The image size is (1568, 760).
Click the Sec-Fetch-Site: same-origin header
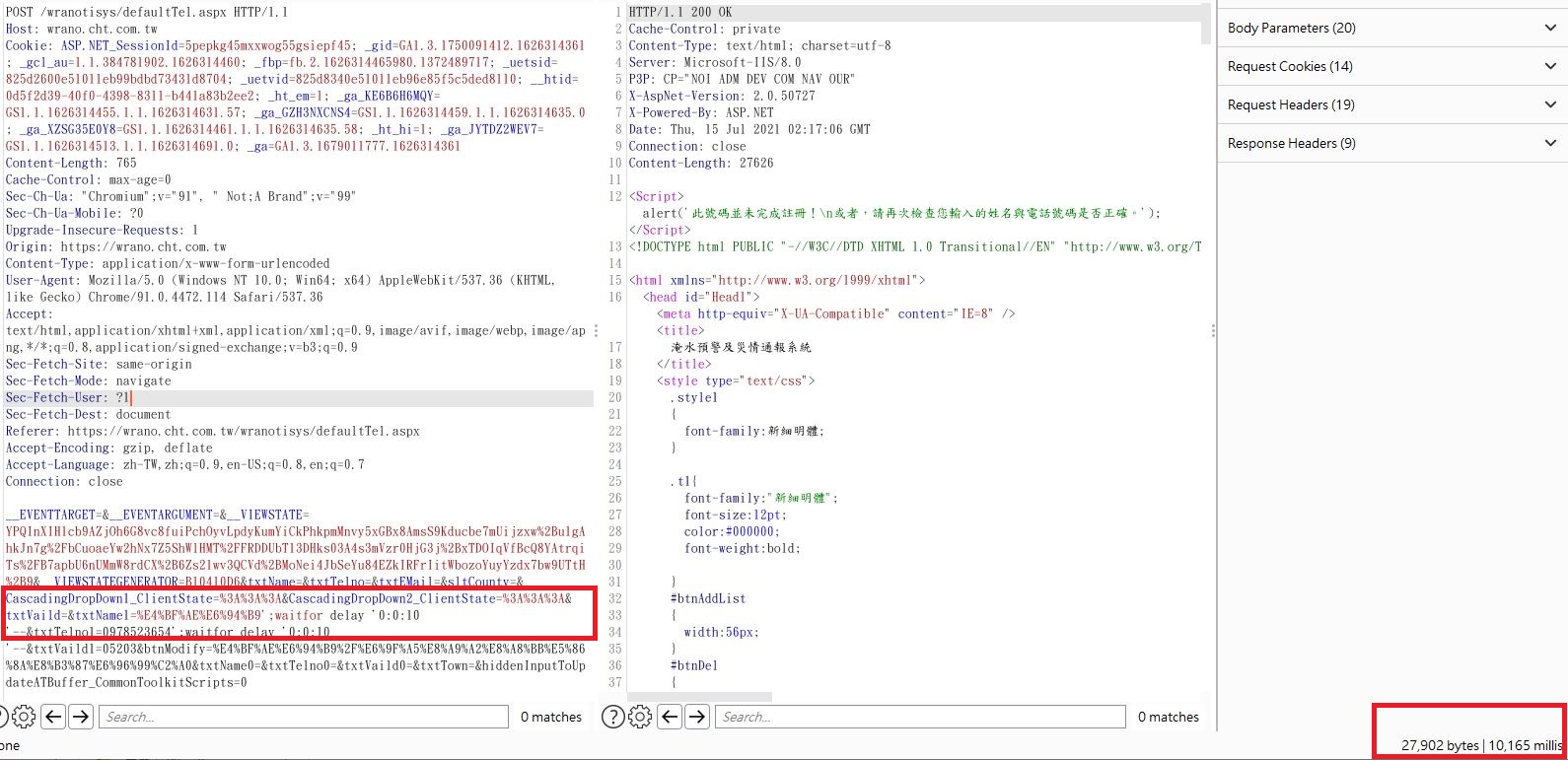pos(99,364)
